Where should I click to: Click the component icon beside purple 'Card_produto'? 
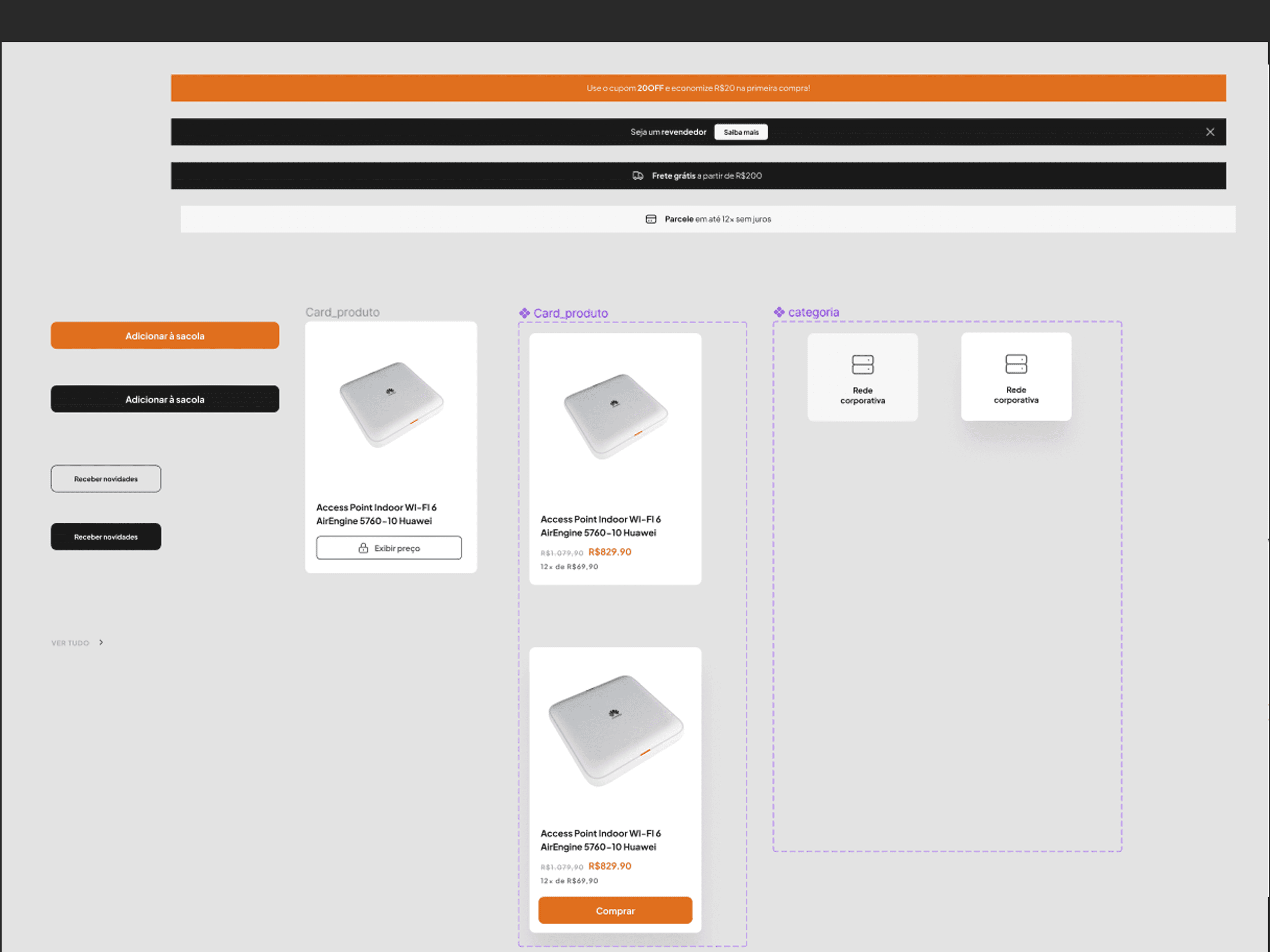click(524, 313)
